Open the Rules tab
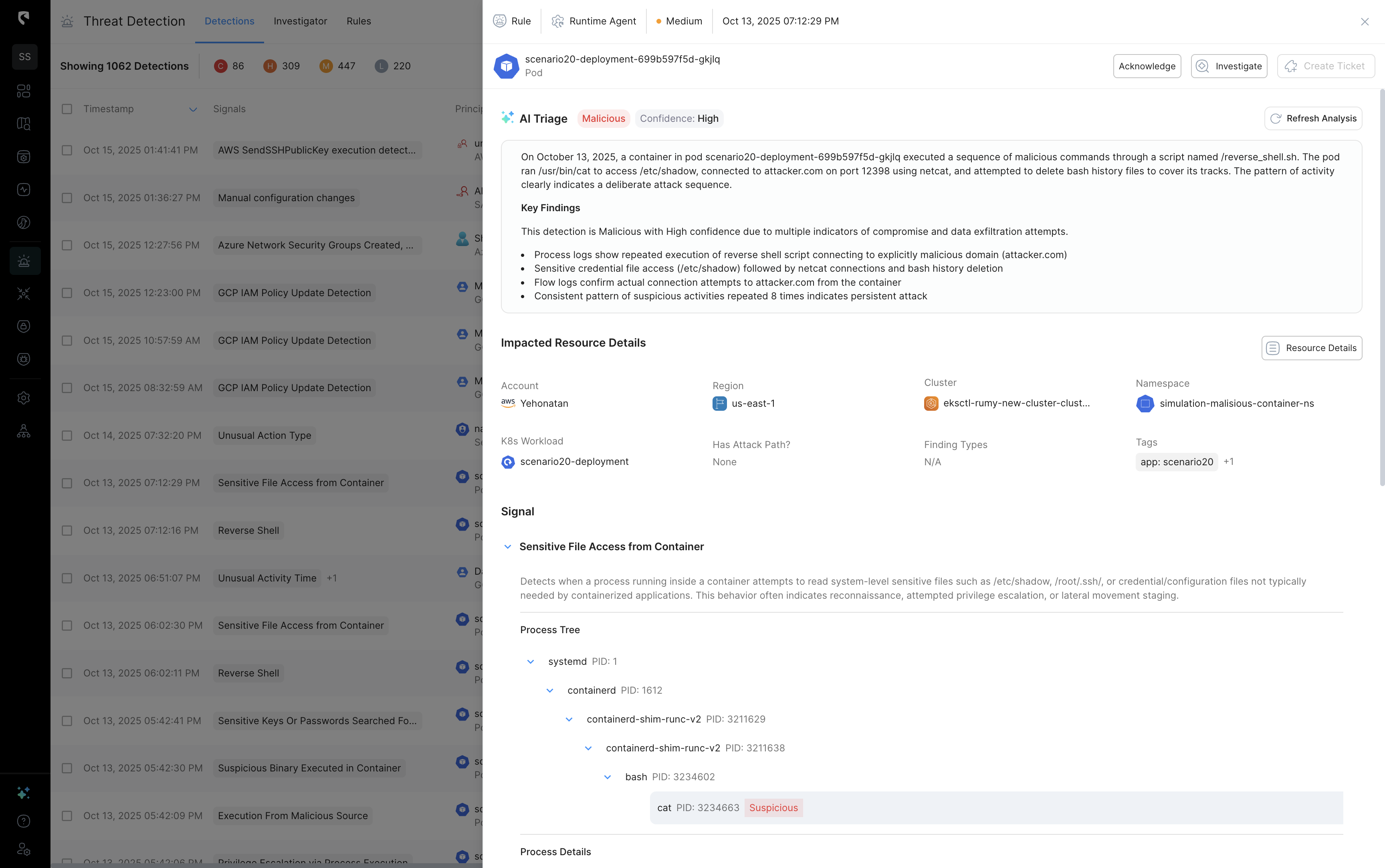 point(358,21)
